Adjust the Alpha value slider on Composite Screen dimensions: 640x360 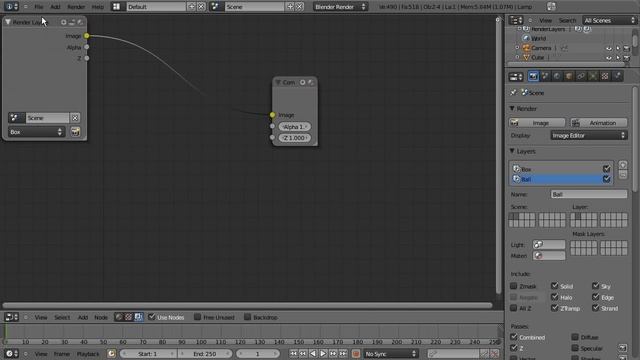[x=294, y=127]
